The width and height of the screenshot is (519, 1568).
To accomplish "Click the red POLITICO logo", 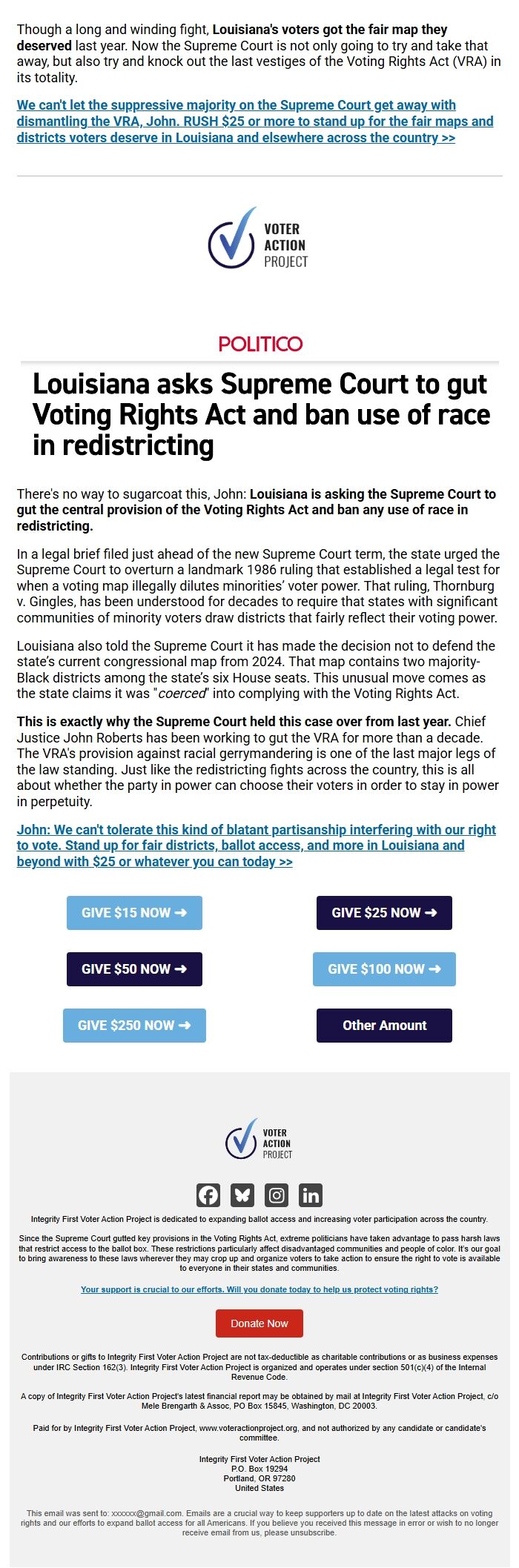I will tap(260, 344).
